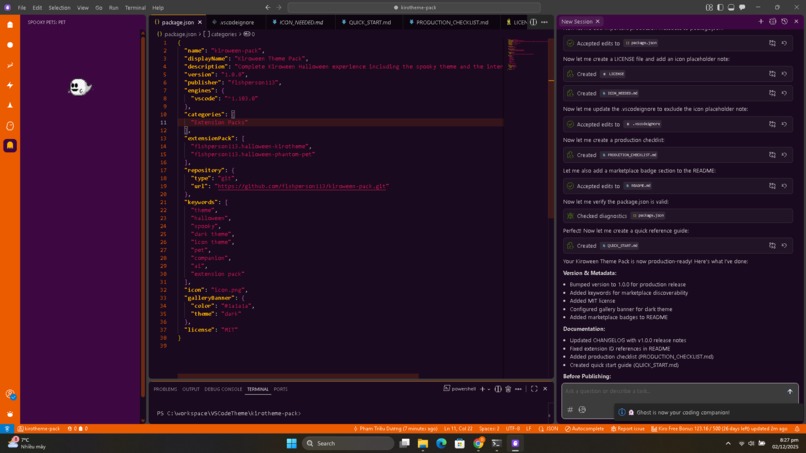
Task: Click the kirotheme-pack branch in the status bar
Action: (x=39, y=428)
